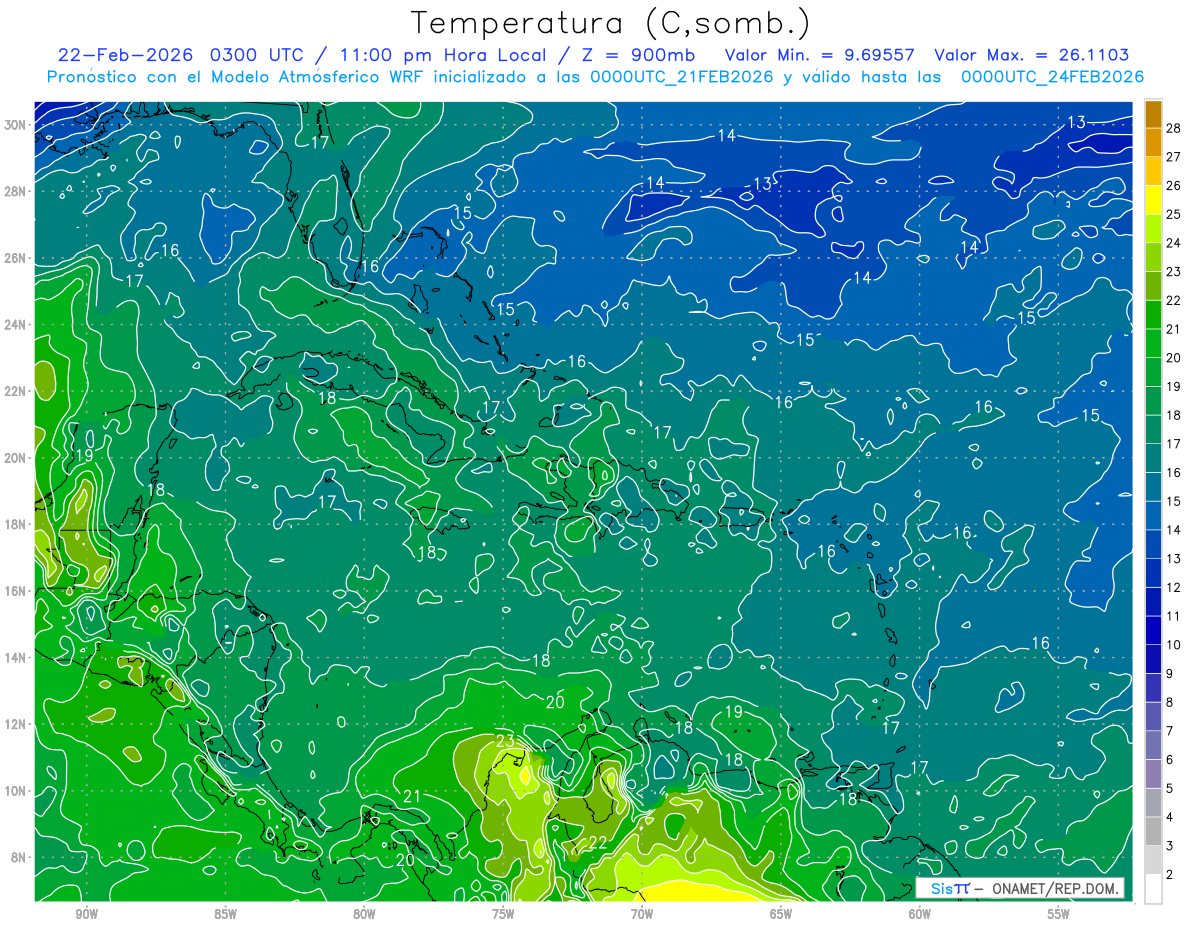This screenshot has width=1200, height=927.
Task: Click the '16N' latitude axis label
Action: [x=15, y=591]
